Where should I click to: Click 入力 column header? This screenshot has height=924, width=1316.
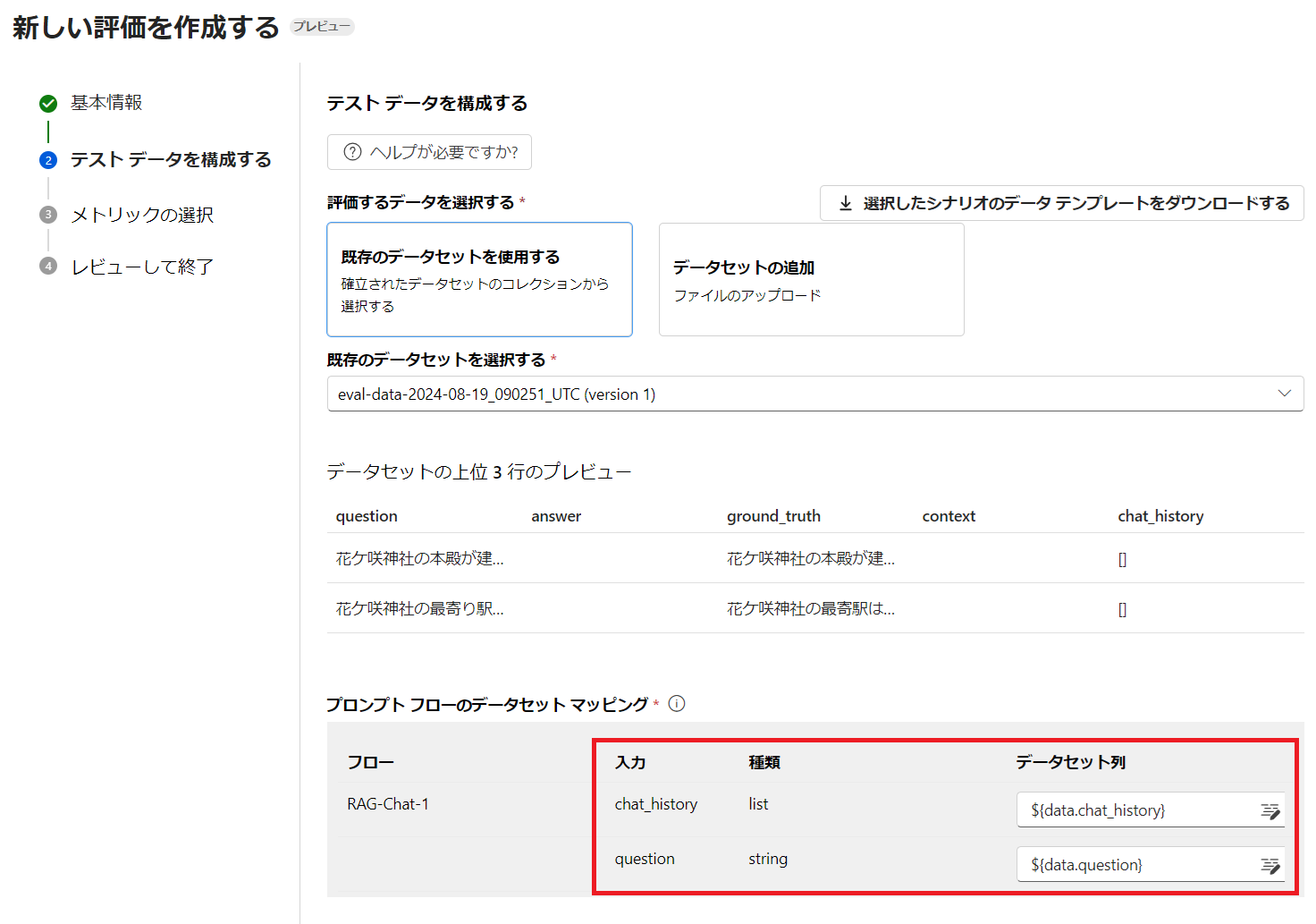(x=630, y=762)
